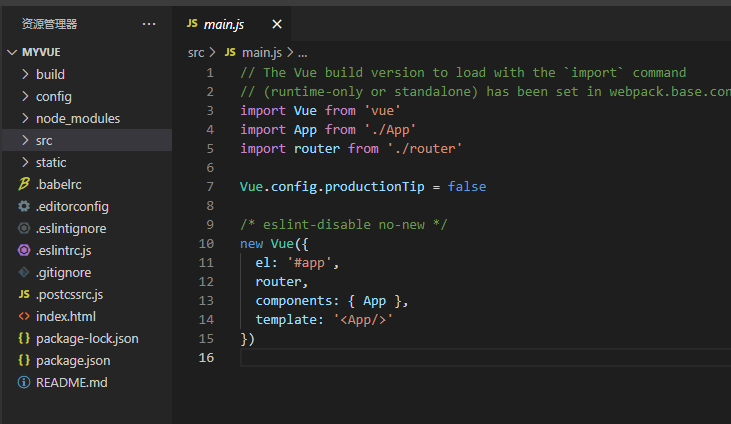Close the main.js tab

click(x=277, y=24)
